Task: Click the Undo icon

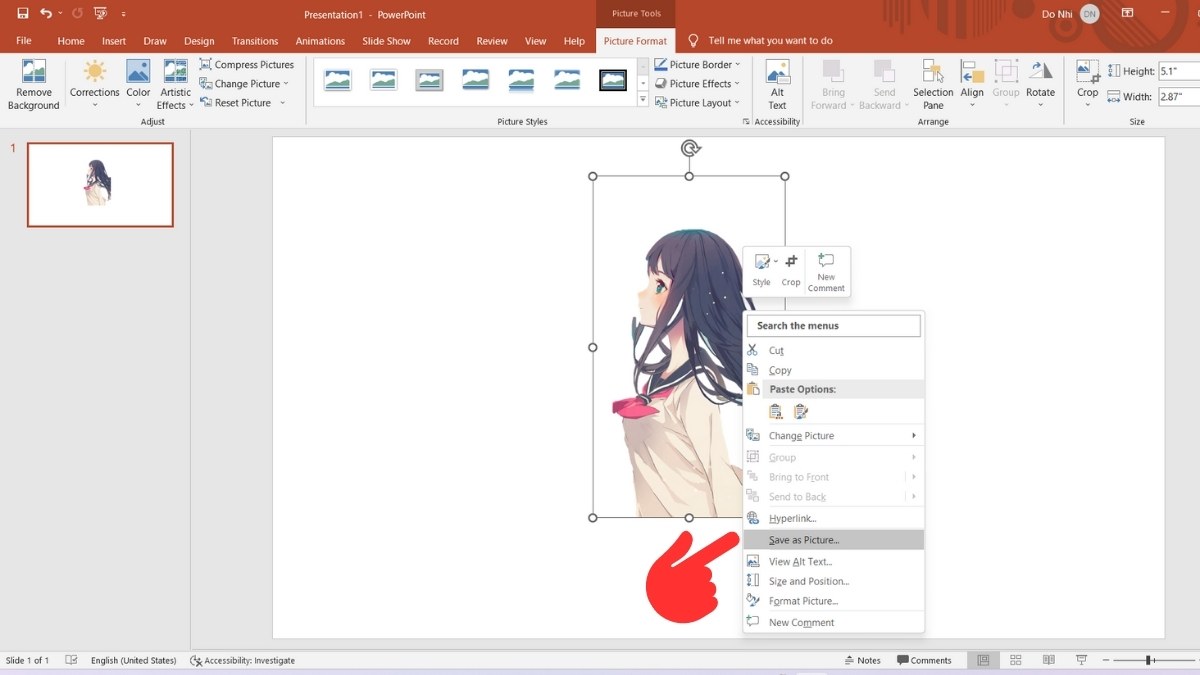Action: pyautogui.click(x=46, y=14)
